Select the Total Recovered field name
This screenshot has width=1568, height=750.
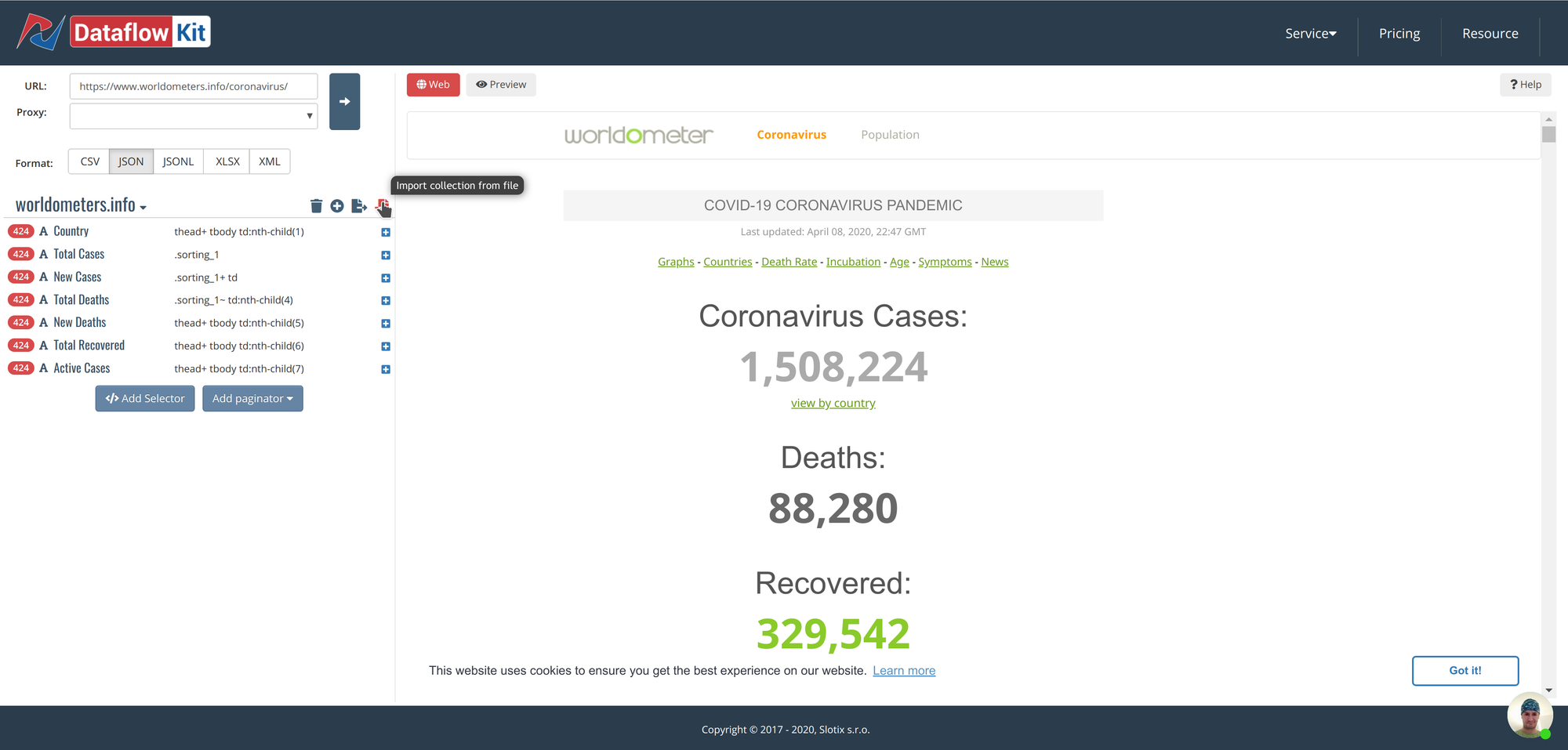89,345
